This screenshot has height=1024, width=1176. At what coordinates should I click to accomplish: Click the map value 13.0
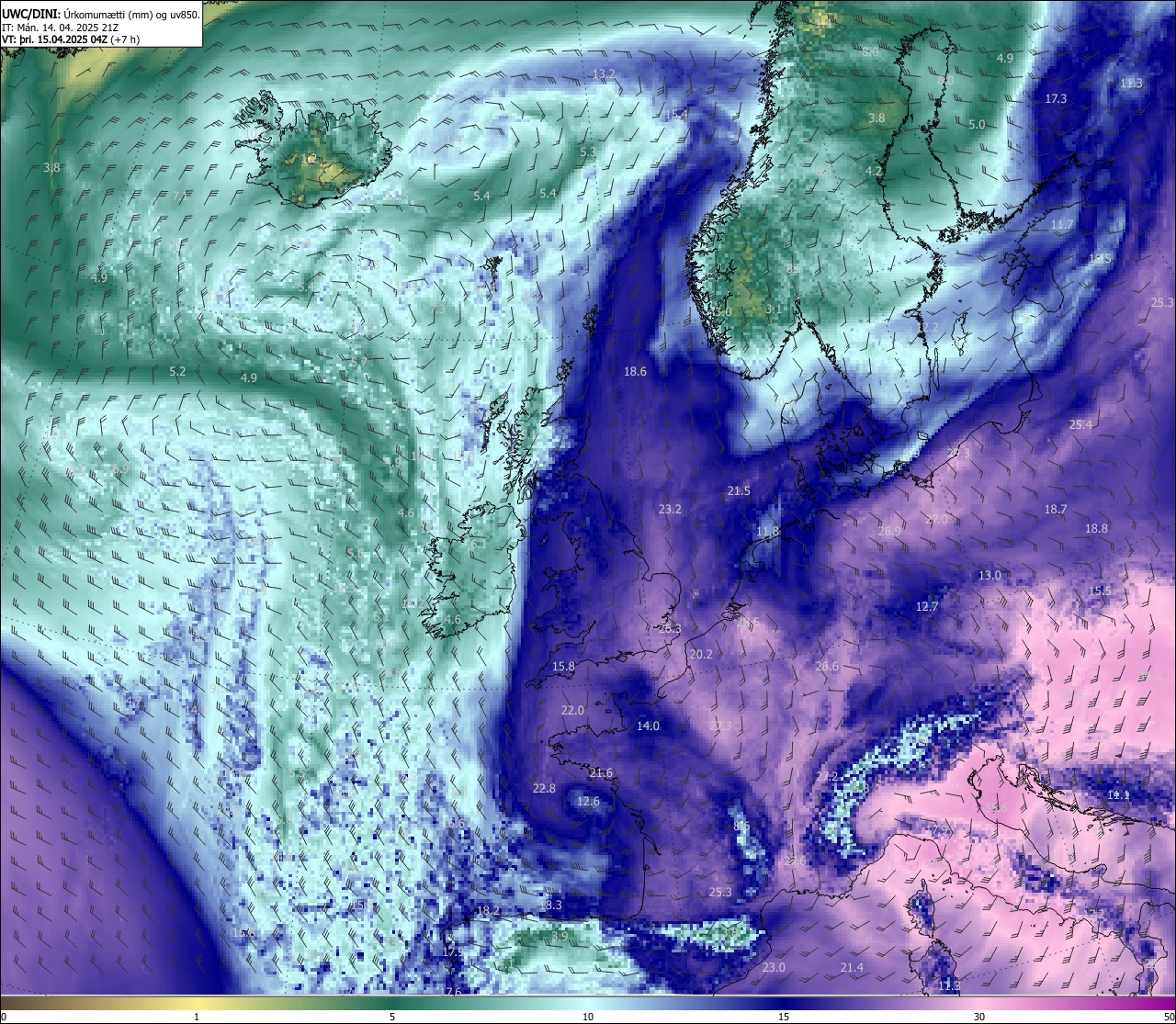pos(989,575)
